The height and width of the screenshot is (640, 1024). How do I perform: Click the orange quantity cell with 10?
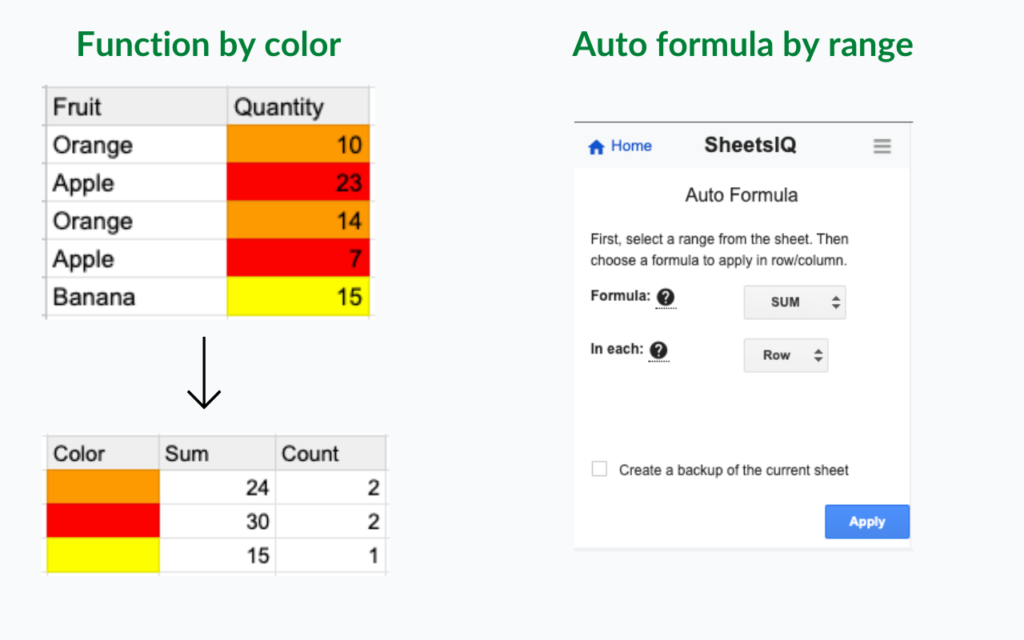[x=298, y=144]
